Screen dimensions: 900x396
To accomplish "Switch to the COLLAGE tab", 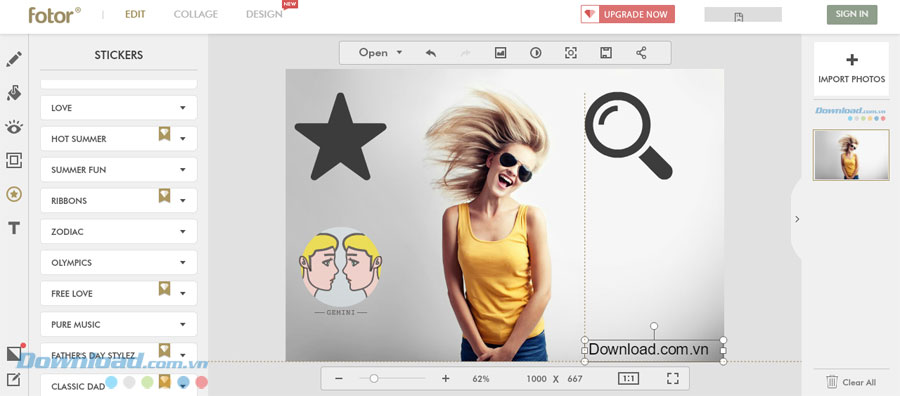I will 196,14.
